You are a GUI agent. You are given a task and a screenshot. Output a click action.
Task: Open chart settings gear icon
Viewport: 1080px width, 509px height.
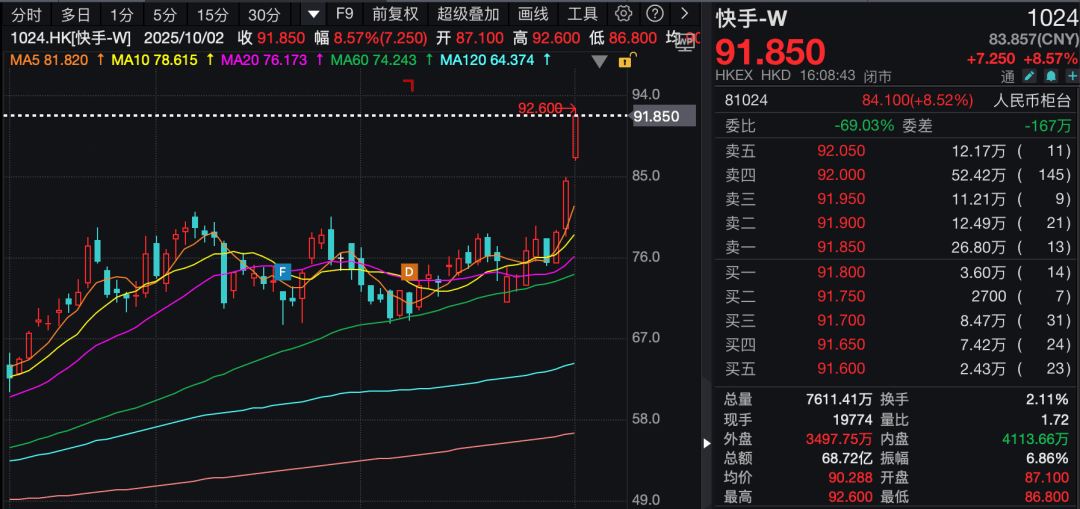coord(624,14)
